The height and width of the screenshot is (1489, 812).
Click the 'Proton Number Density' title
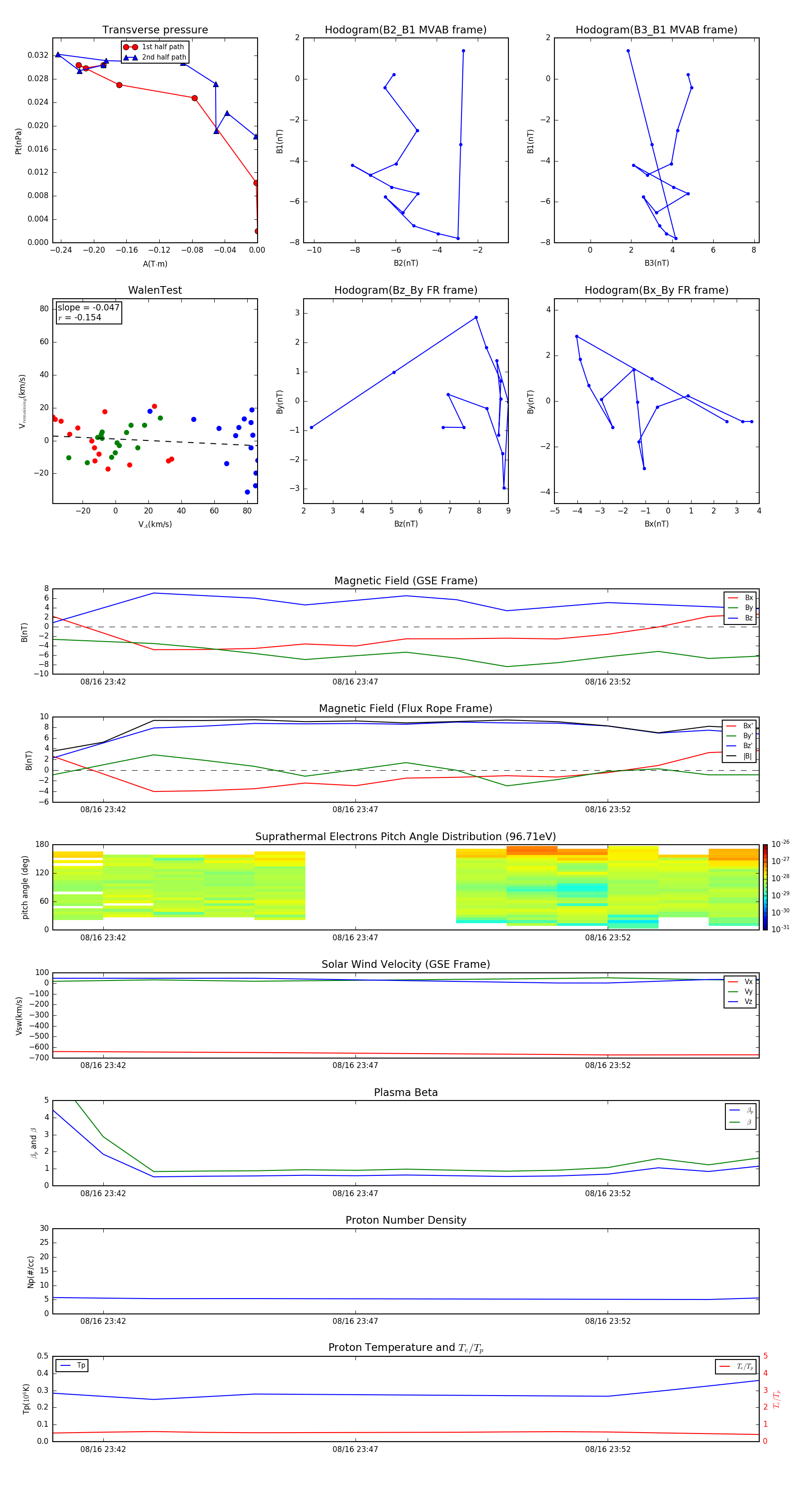406,1220
